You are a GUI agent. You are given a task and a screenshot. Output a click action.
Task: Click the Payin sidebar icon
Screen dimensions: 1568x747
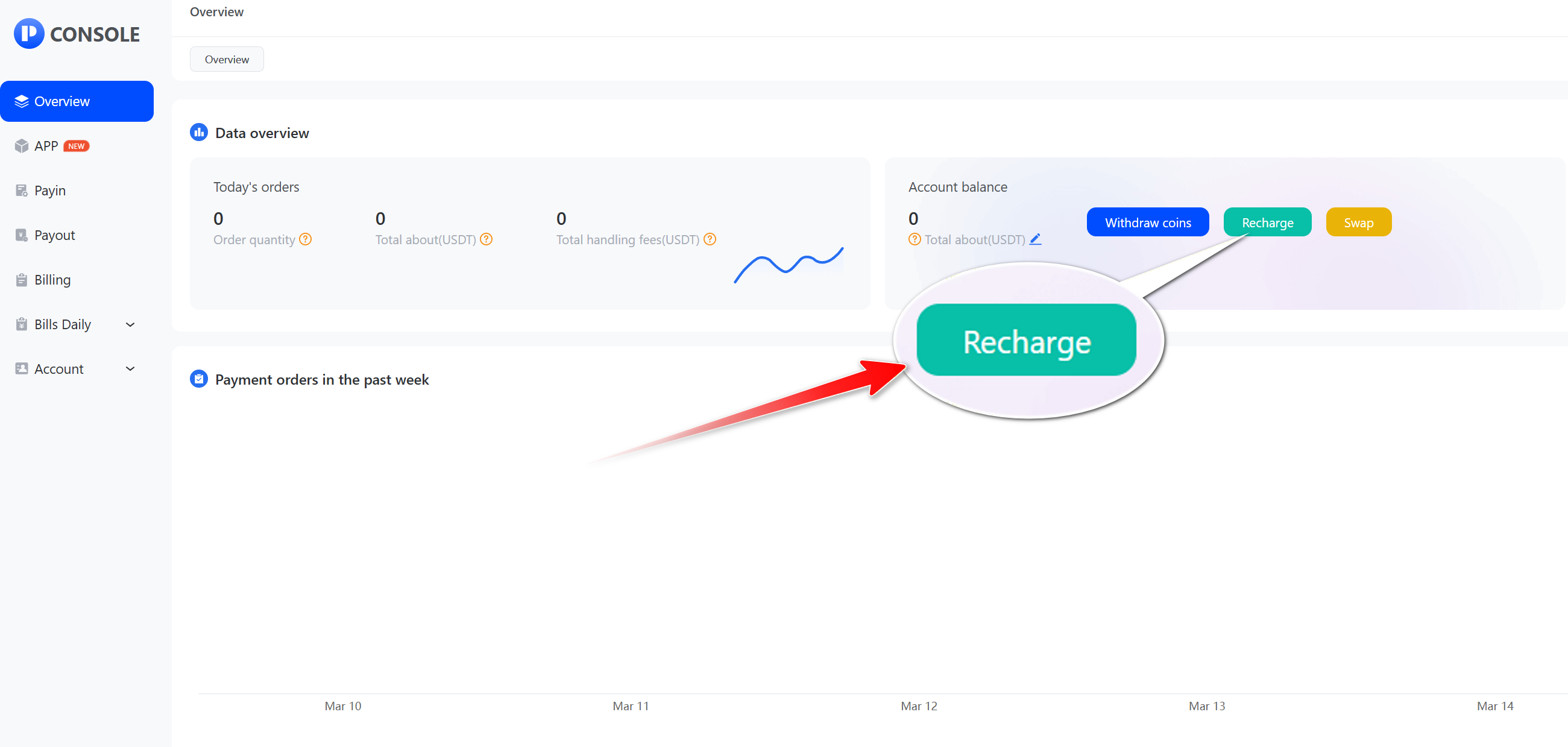point(21,191)
